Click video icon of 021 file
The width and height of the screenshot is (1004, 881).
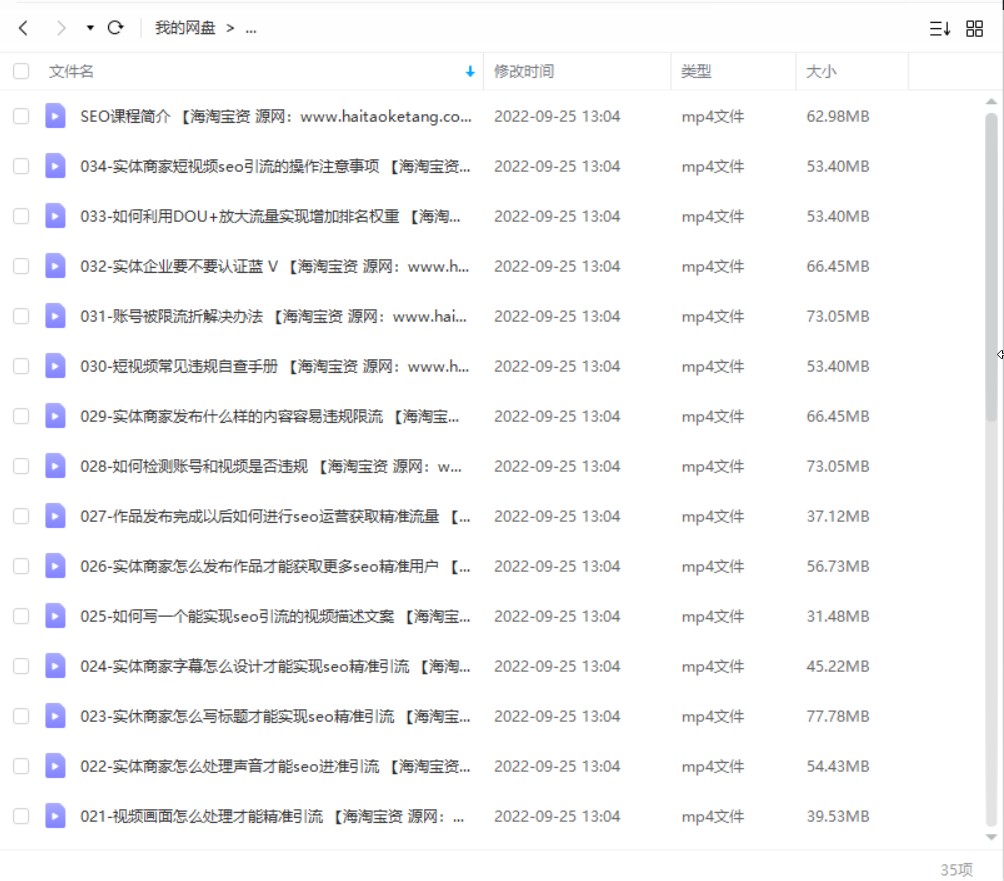click(x=55, y=816)
